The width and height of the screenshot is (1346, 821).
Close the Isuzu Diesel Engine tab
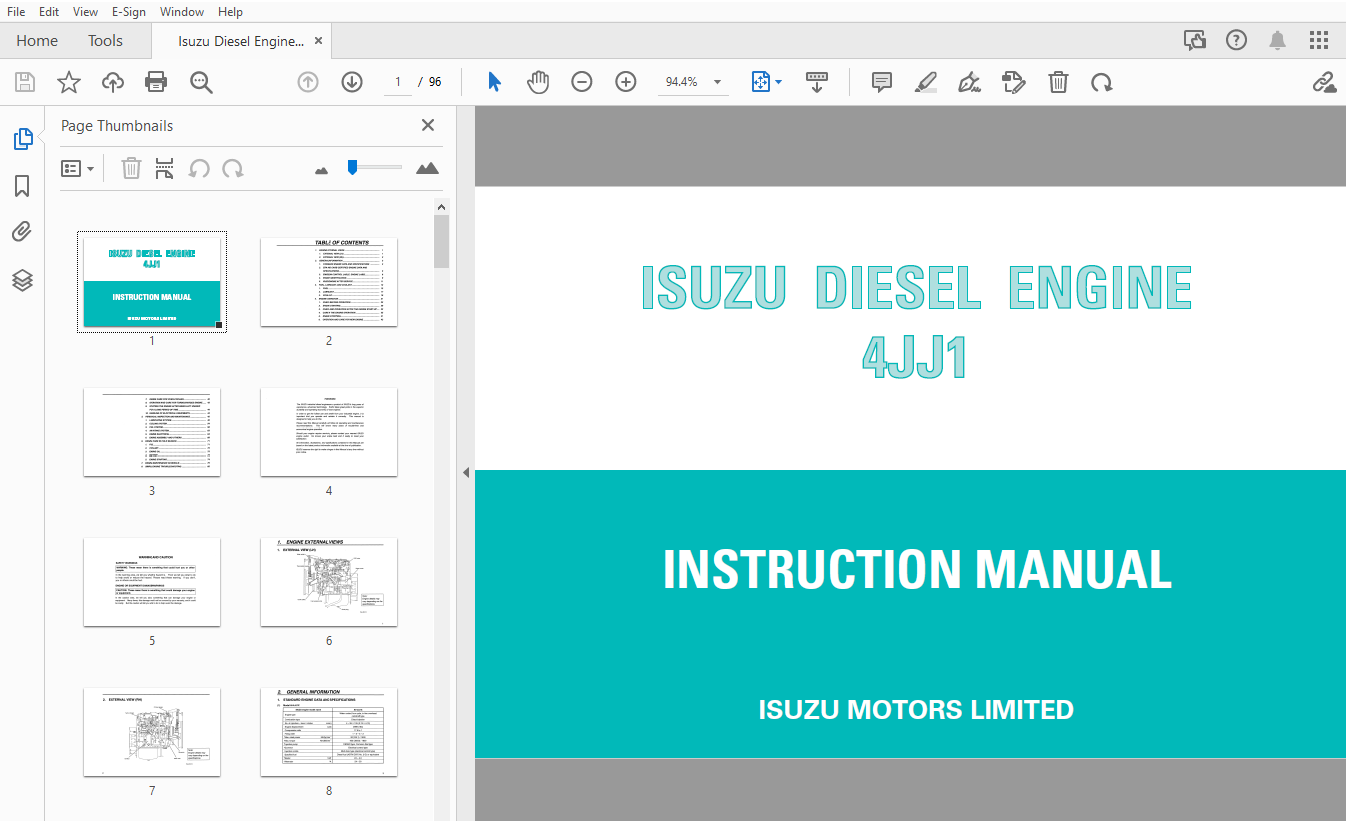pos(319,41)
